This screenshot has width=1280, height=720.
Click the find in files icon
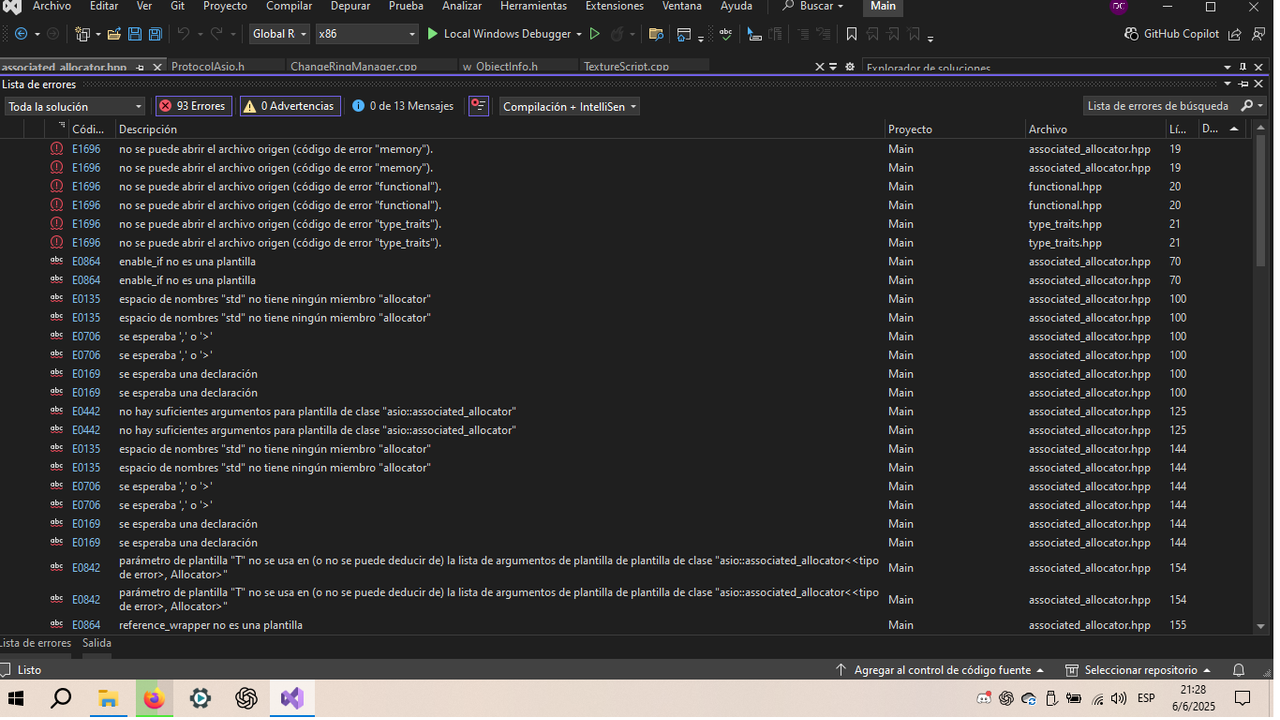656,34
